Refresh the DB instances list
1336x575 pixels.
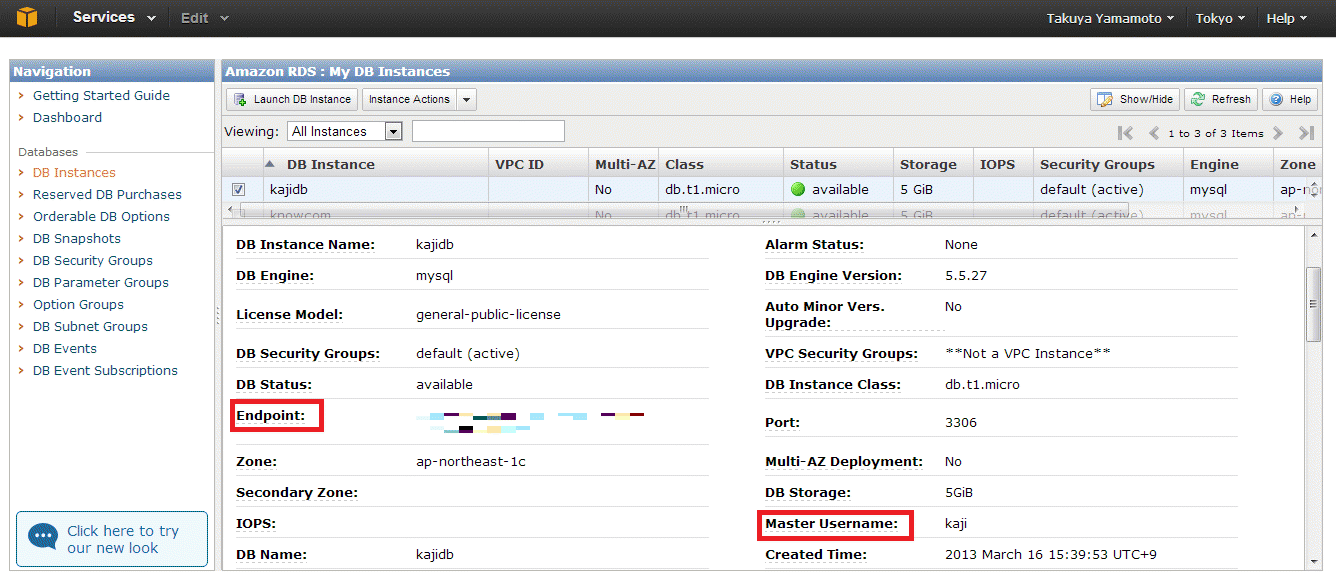pos(1221,99)
